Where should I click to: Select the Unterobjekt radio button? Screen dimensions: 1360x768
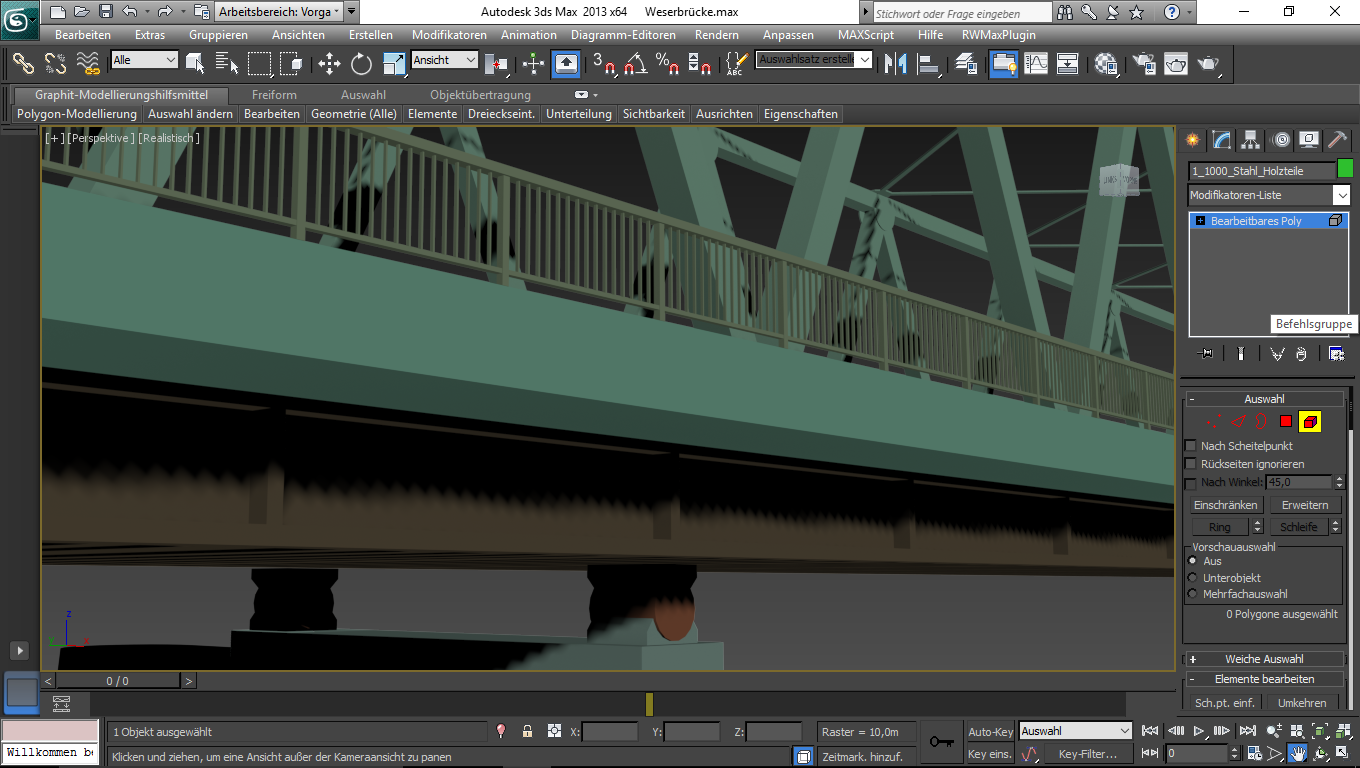(1192, 578)
